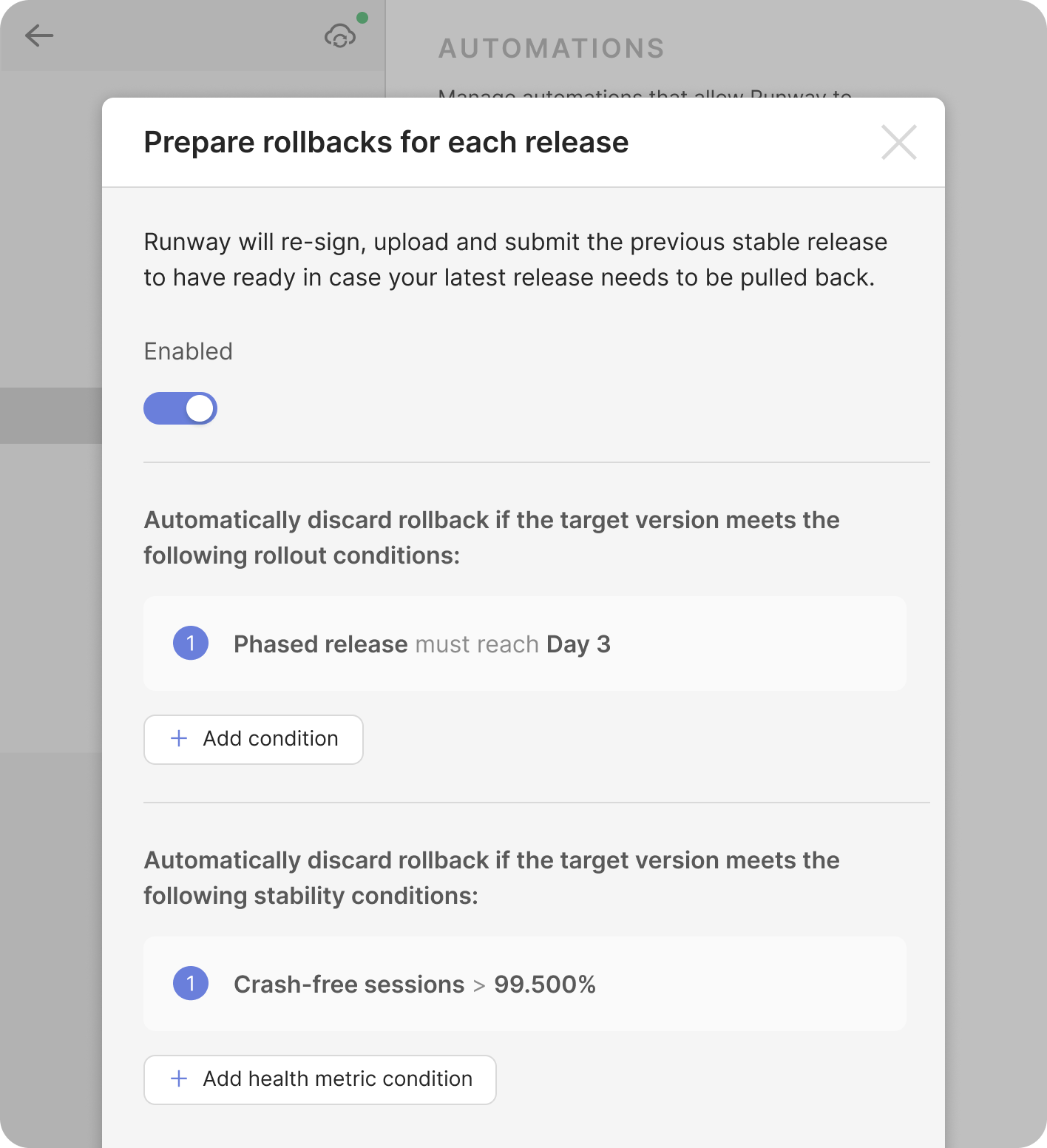Click the cloud sync status icon
Image resolution: width=1047 pixels, height=1148 pixels.
coord(340,36)
